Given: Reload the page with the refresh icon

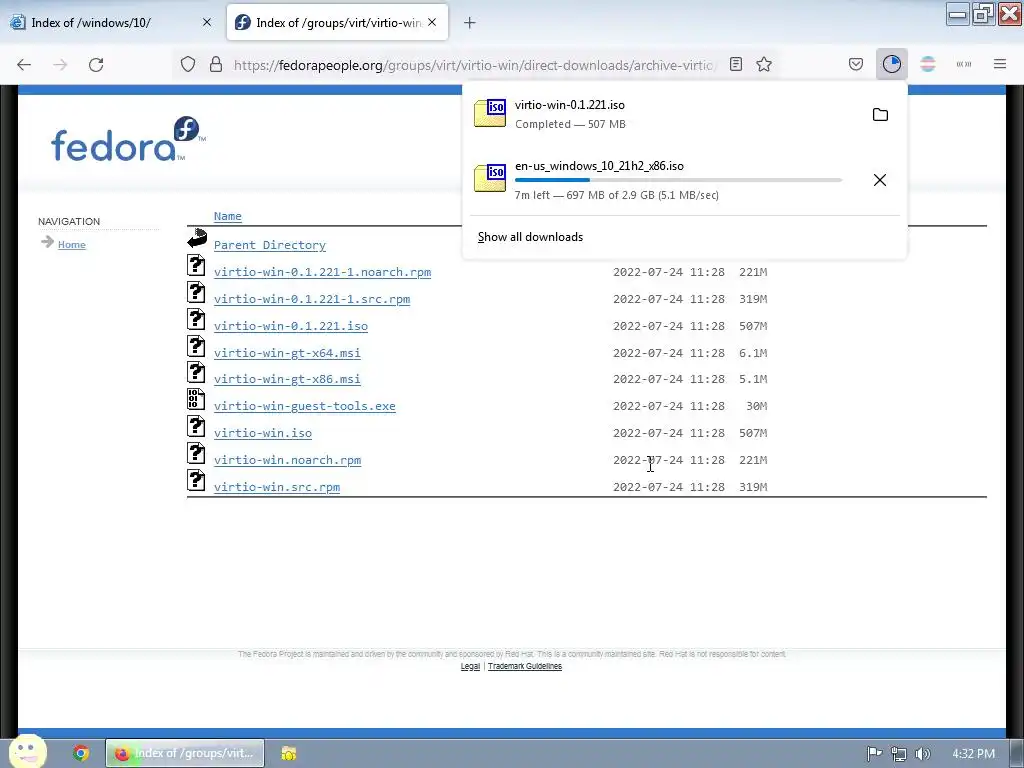Looking at the screenshot, I should click(x=96, y=65).
